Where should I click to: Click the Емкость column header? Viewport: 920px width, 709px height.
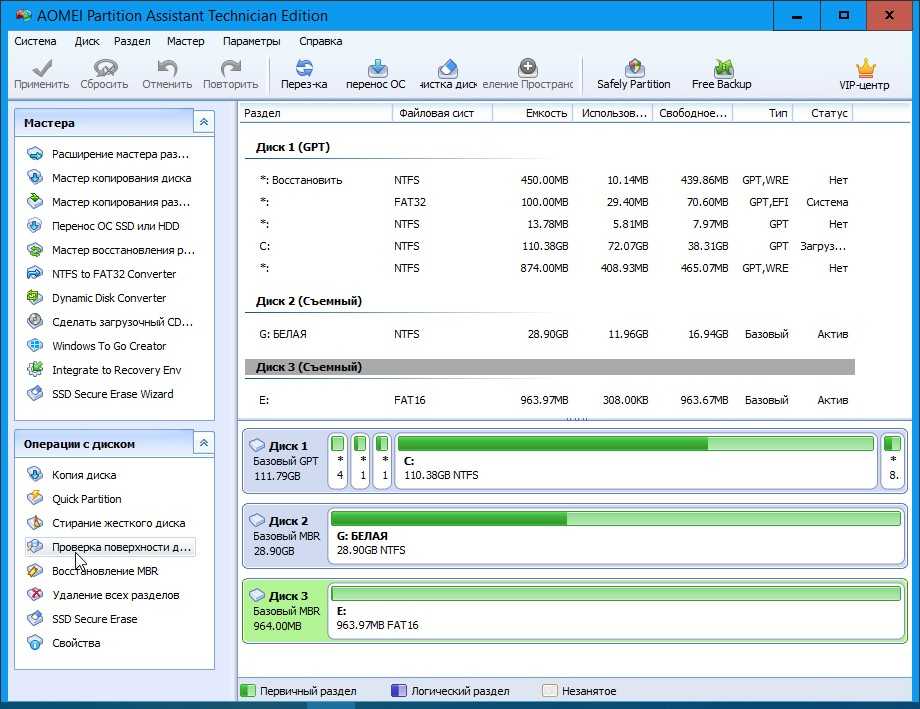(545, 113)
